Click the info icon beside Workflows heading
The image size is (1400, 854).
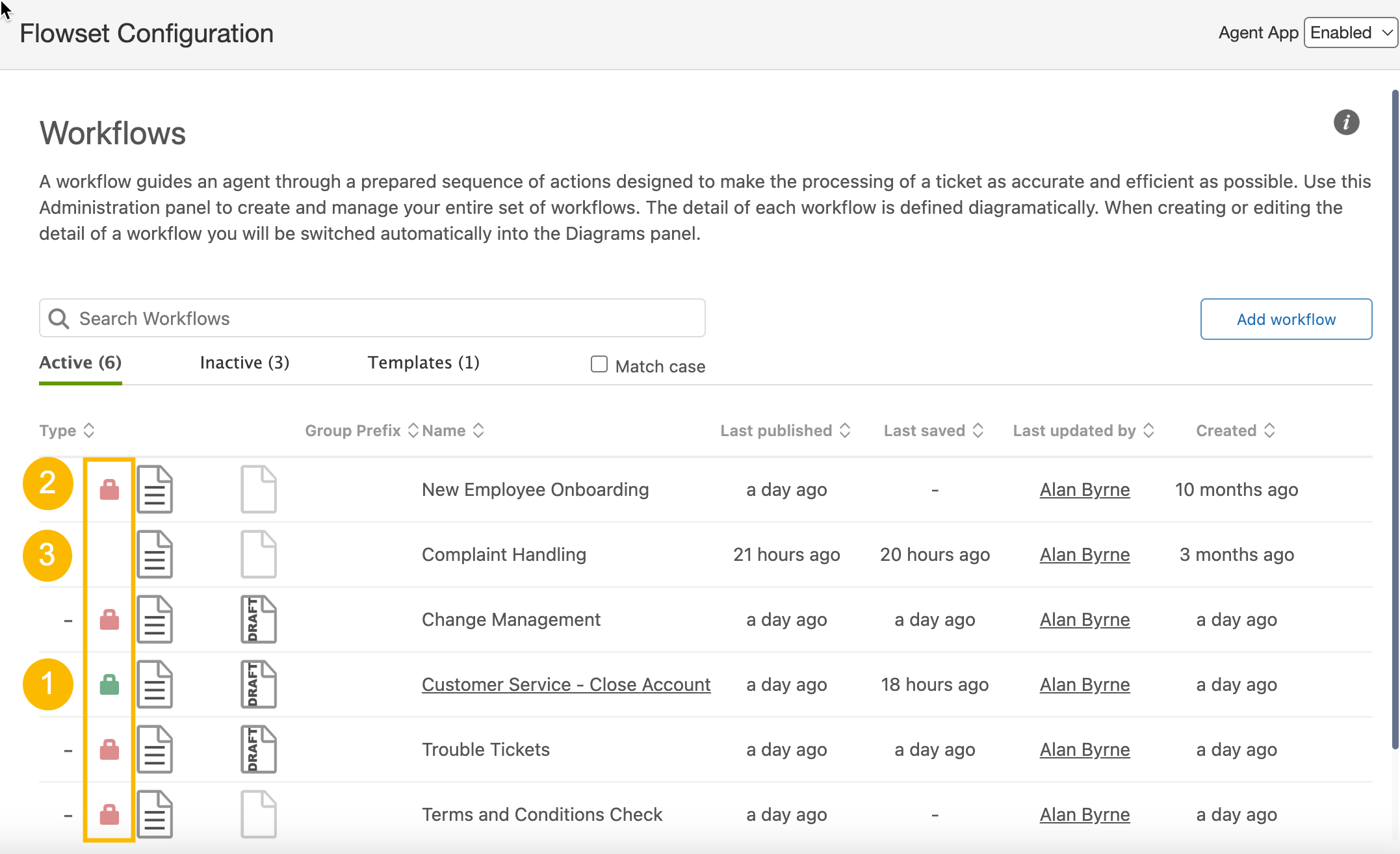tap(1346, 122)
